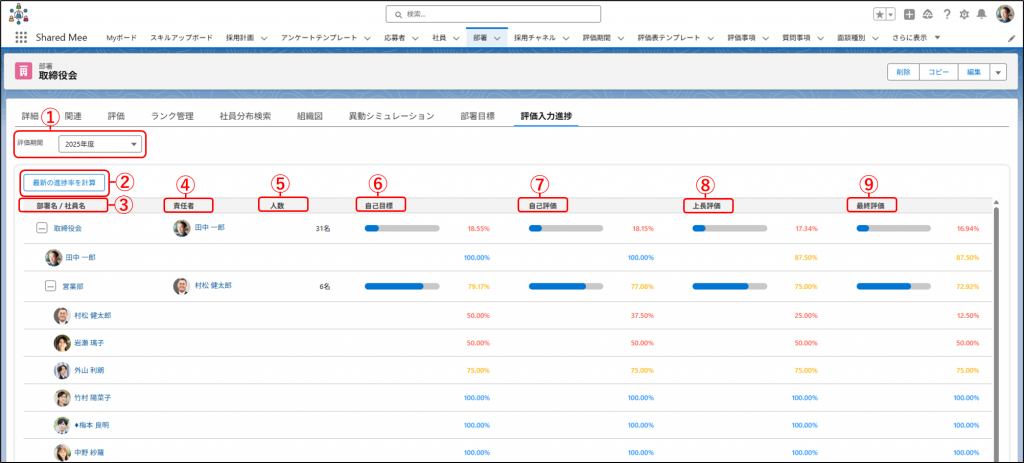Open the dropdown arrow next to 編集
This screenshot has height=463, width=1024.
coord(997,72)
